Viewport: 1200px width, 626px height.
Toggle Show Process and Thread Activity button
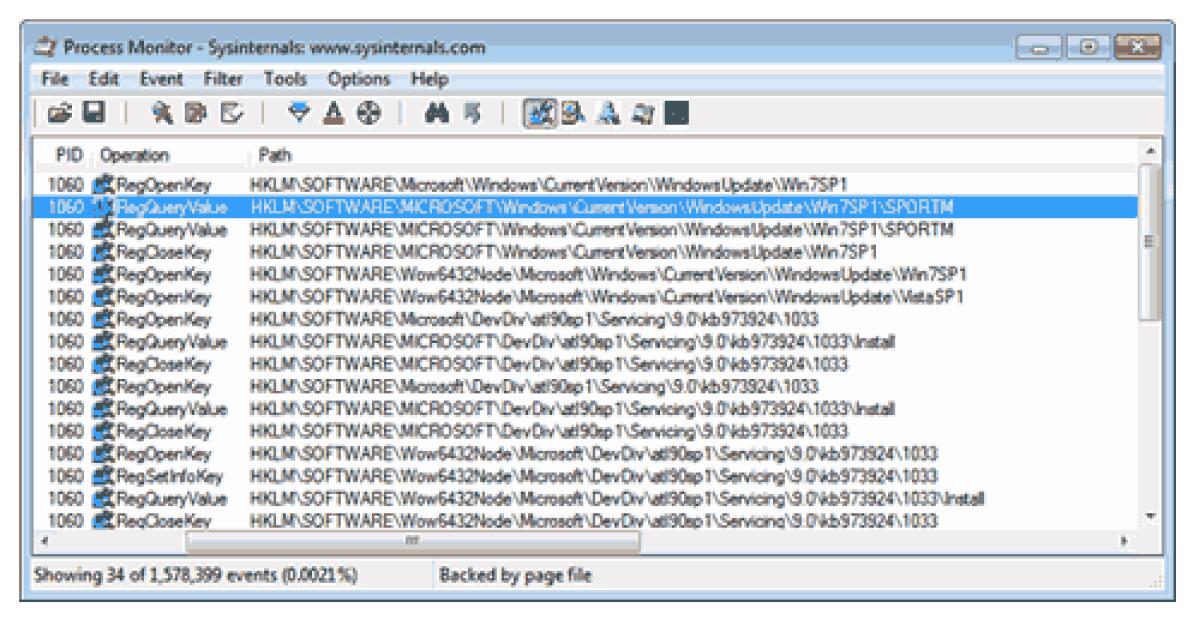(643, 115)
